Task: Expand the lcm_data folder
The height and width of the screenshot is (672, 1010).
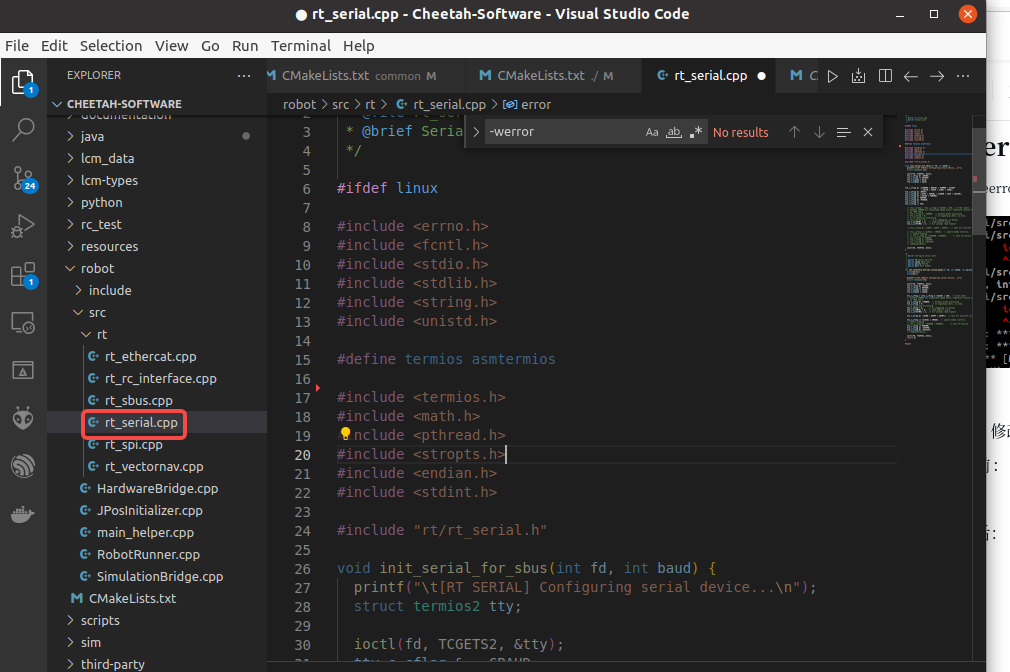Action: pyautogui.click(x=107, y=158)
